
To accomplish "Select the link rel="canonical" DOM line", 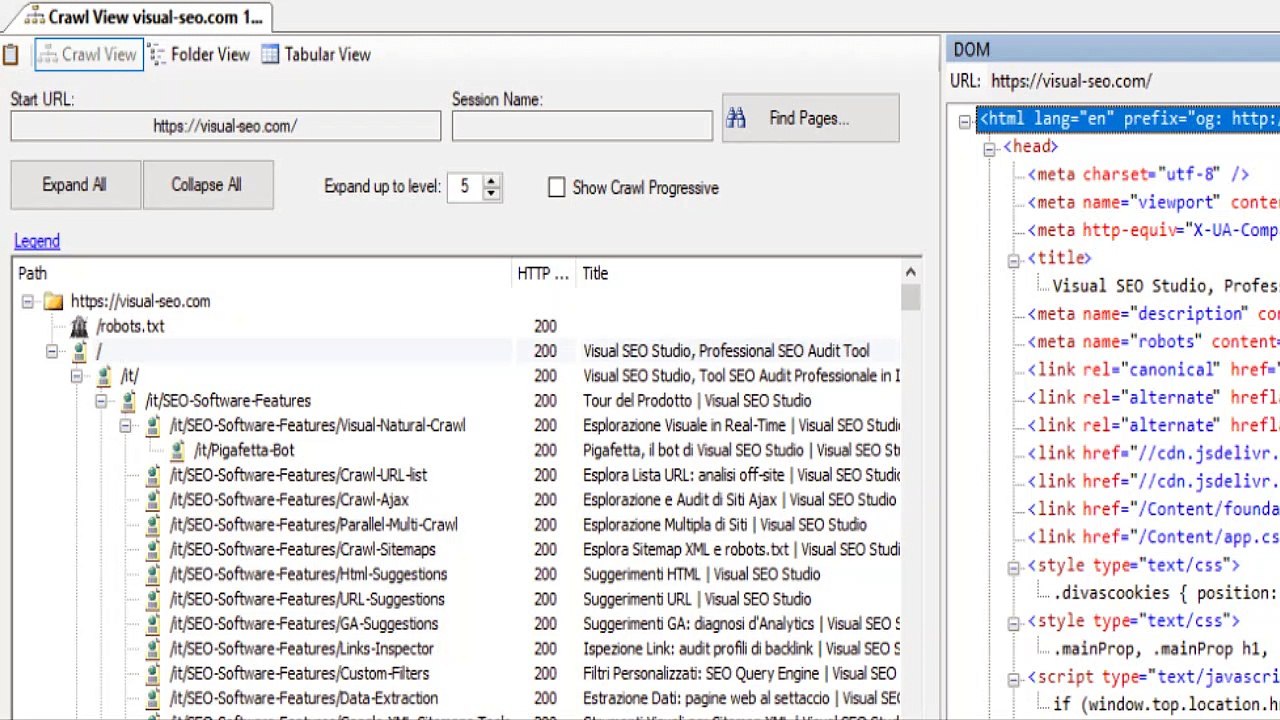I will (1153, 370).
